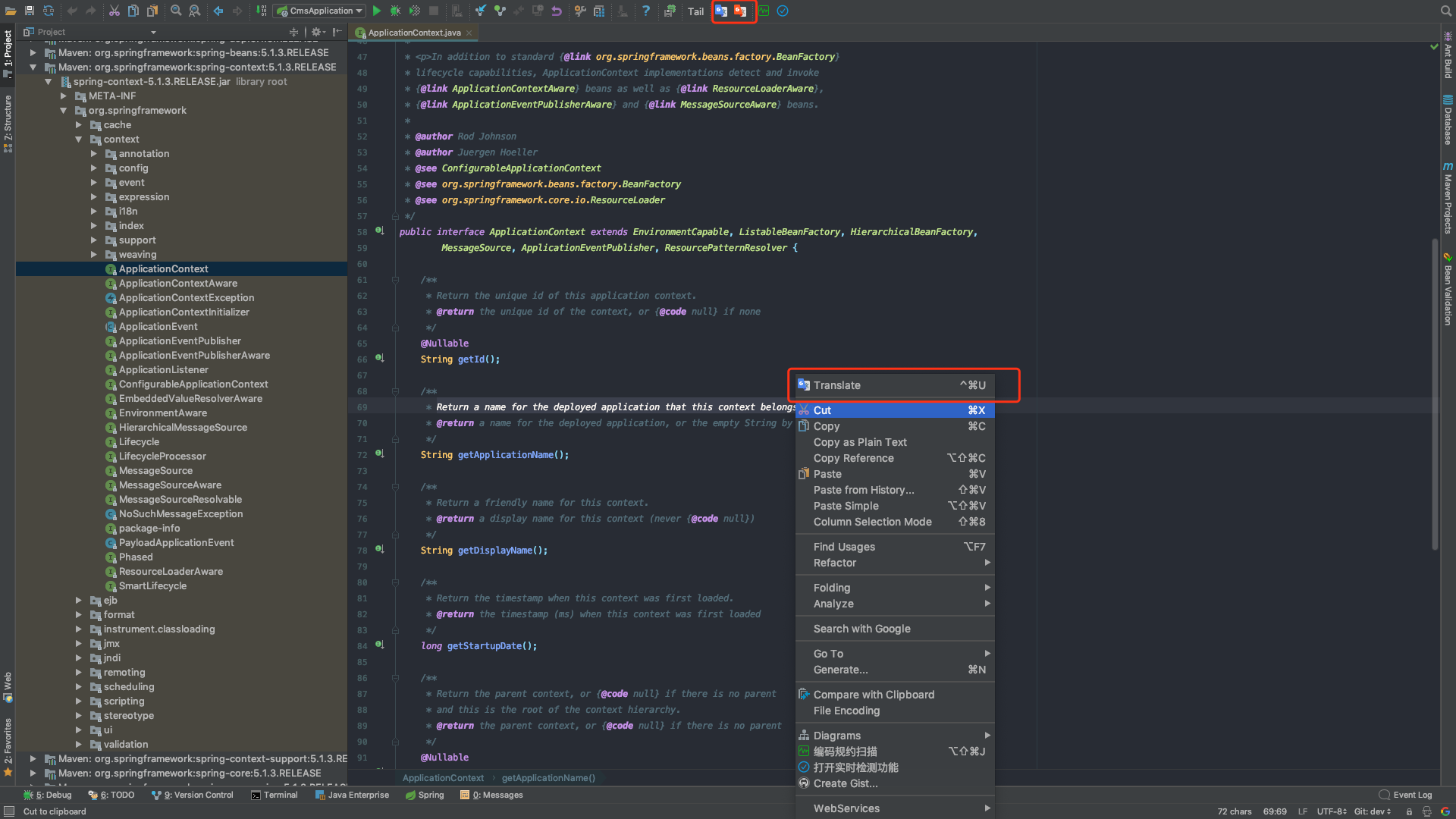
Task: Click the Find magnifier icon in toolbar
Action: coord(176,11)
